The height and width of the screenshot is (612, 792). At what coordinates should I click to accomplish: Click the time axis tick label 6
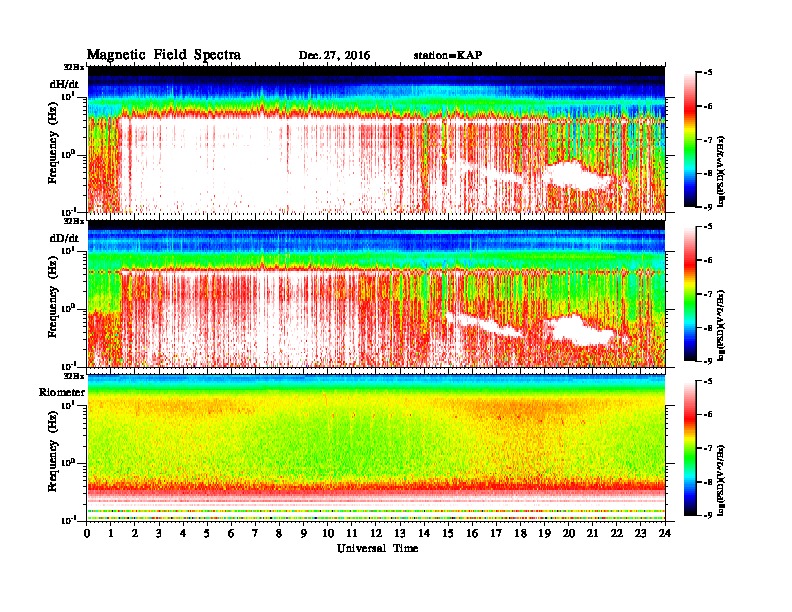(x=231, y=533)
